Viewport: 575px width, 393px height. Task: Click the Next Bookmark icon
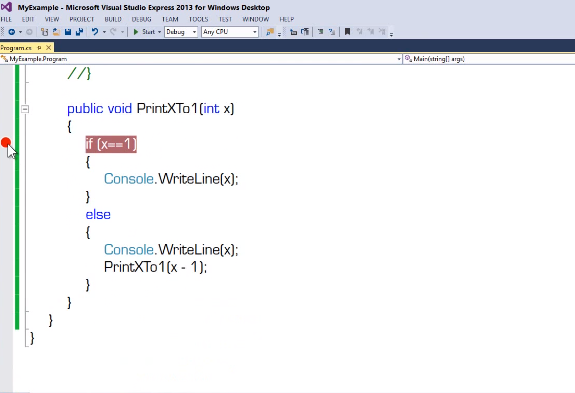click(370, 32)
